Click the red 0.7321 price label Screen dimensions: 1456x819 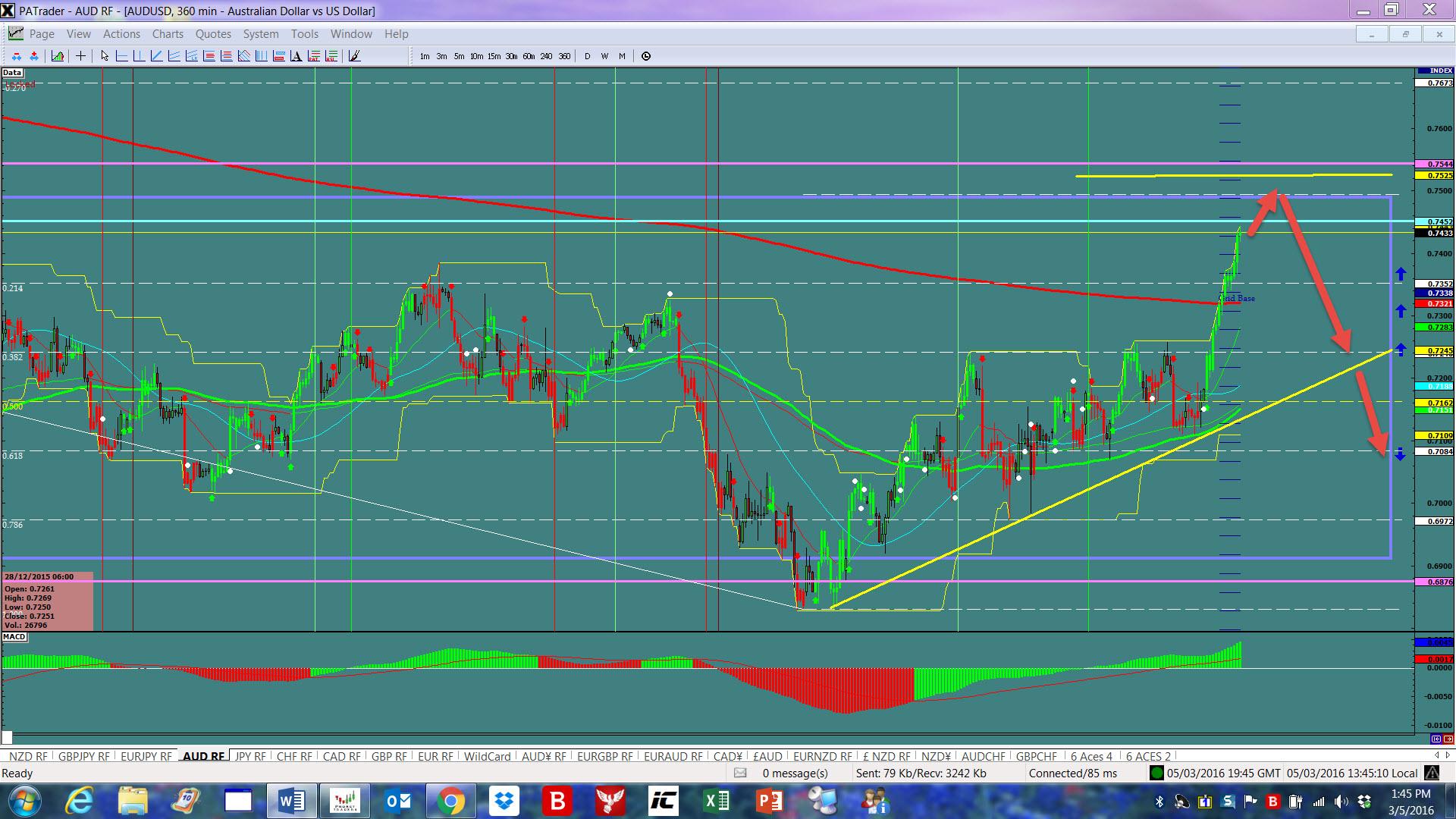pyautogui.click(x=1434, y=303)
